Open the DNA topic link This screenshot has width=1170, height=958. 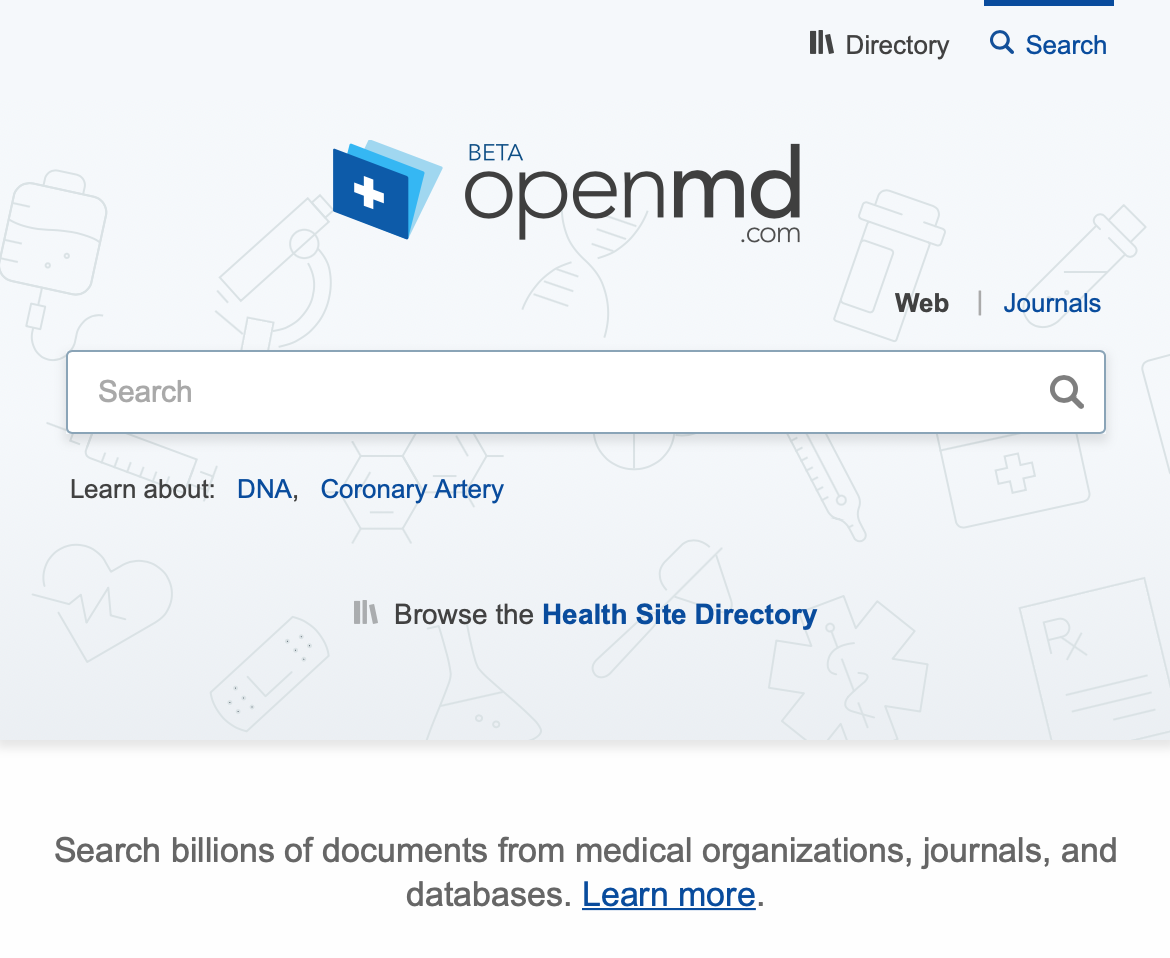(x=264, y=489)
